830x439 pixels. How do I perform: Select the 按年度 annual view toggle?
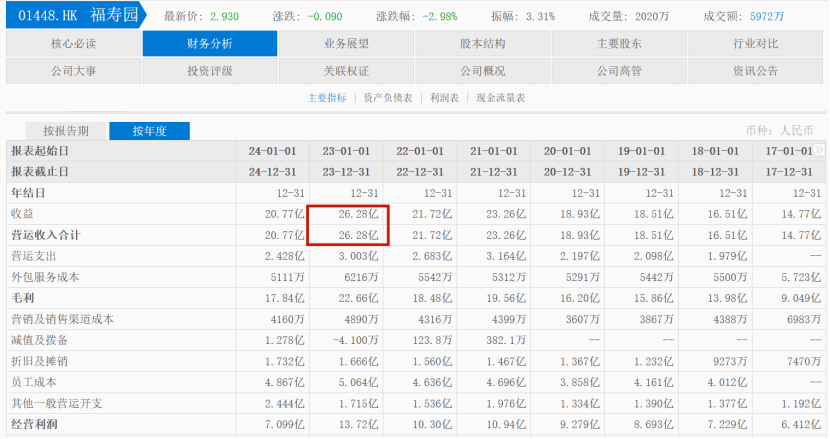pos(148,131)
